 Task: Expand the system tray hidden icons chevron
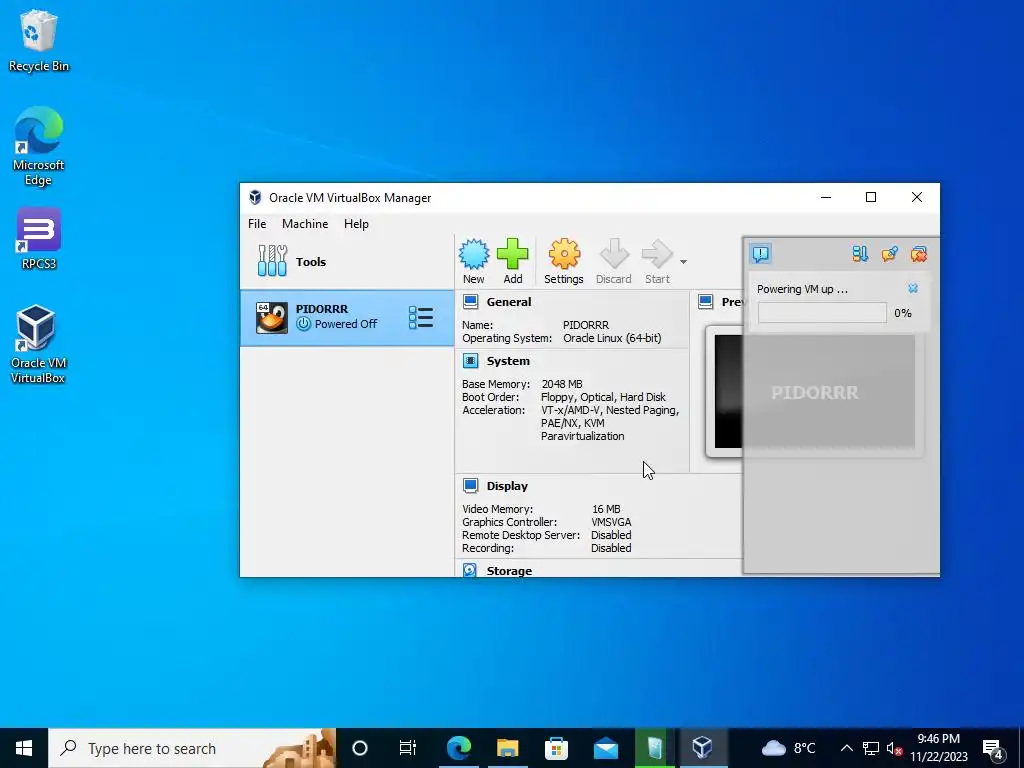pos(846,748)
